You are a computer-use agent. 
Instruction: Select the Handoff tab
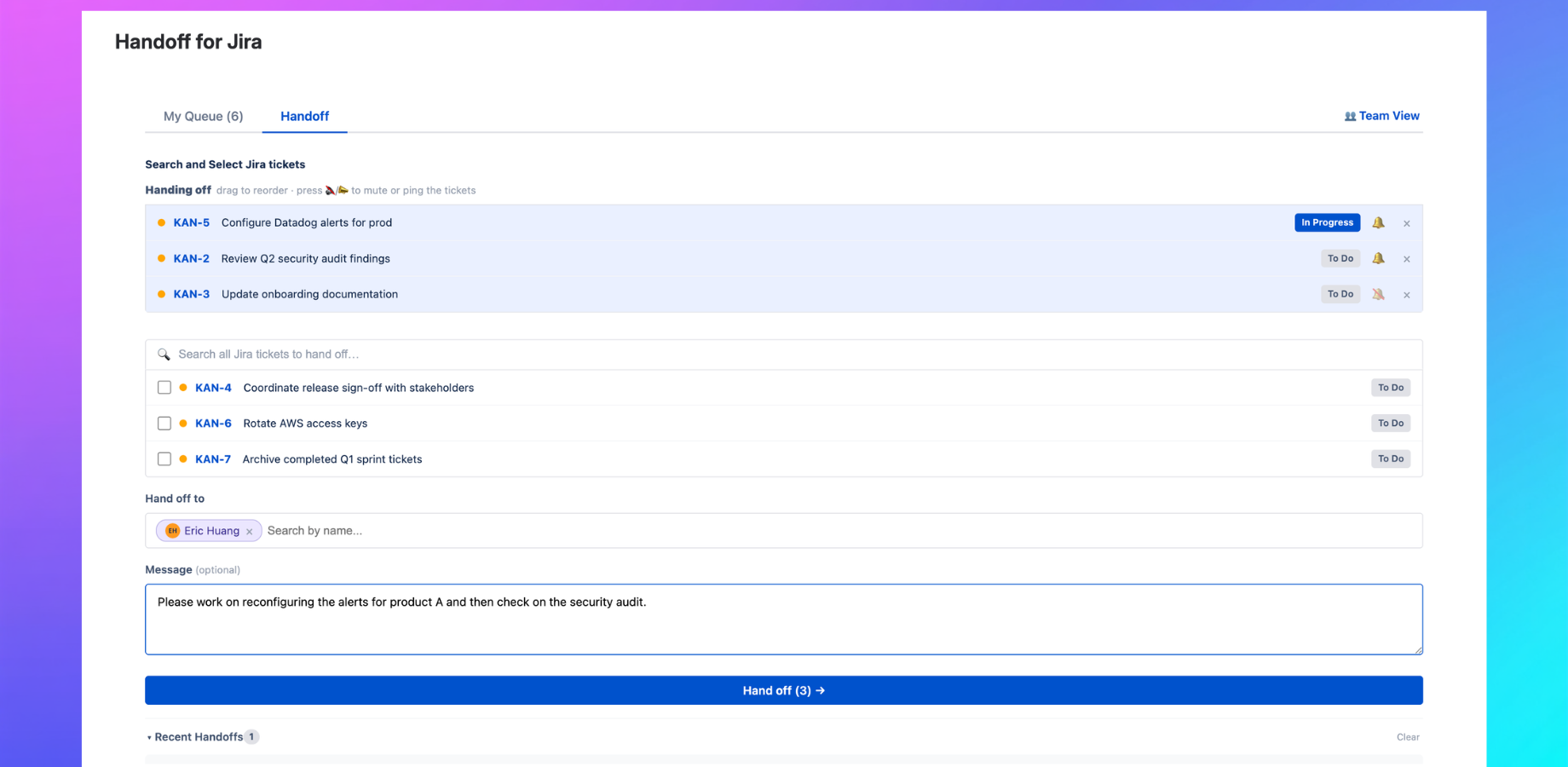304,116
